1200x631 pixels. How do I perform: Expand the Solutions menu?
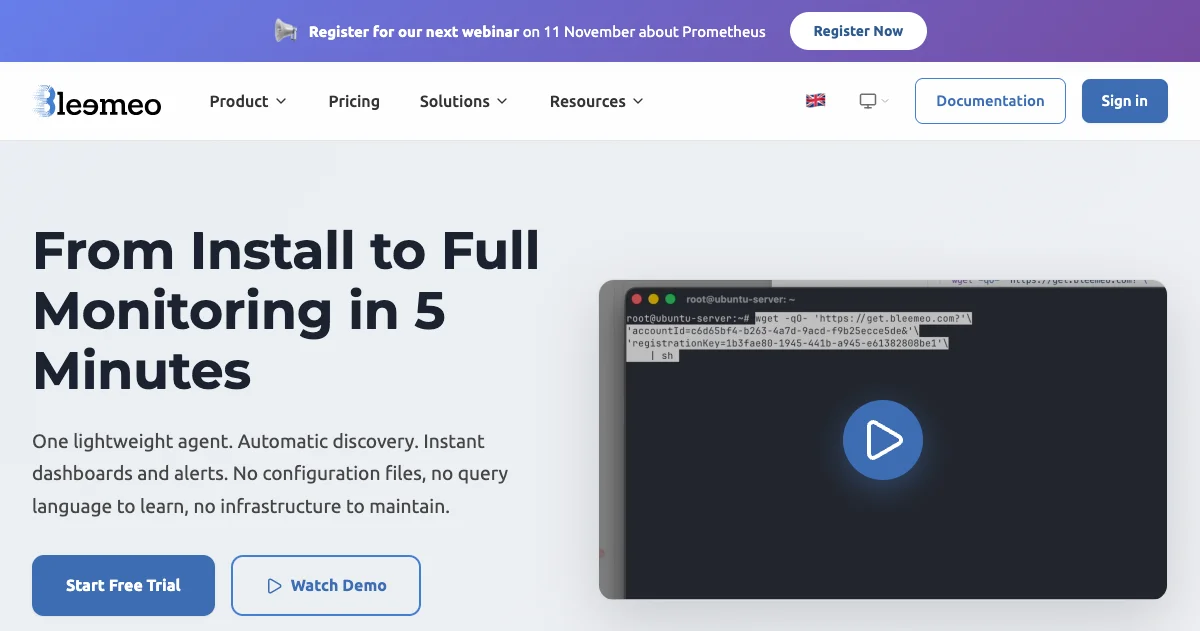(464, 101)
